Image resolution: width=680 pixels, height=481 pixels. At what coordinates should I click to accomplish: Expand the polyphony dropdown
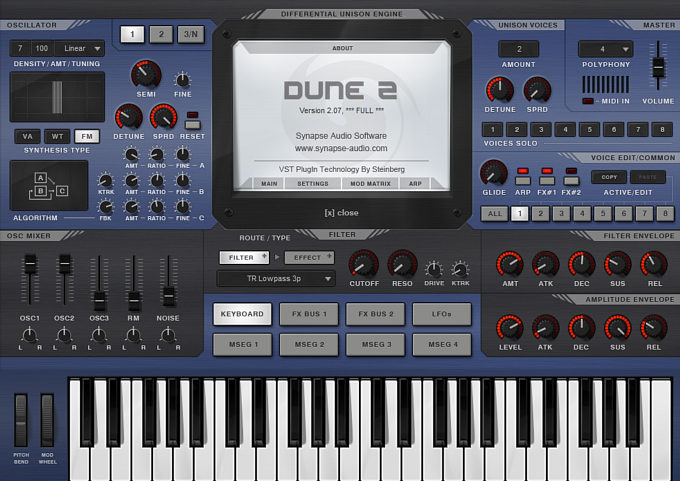click(x=605, y=48)
